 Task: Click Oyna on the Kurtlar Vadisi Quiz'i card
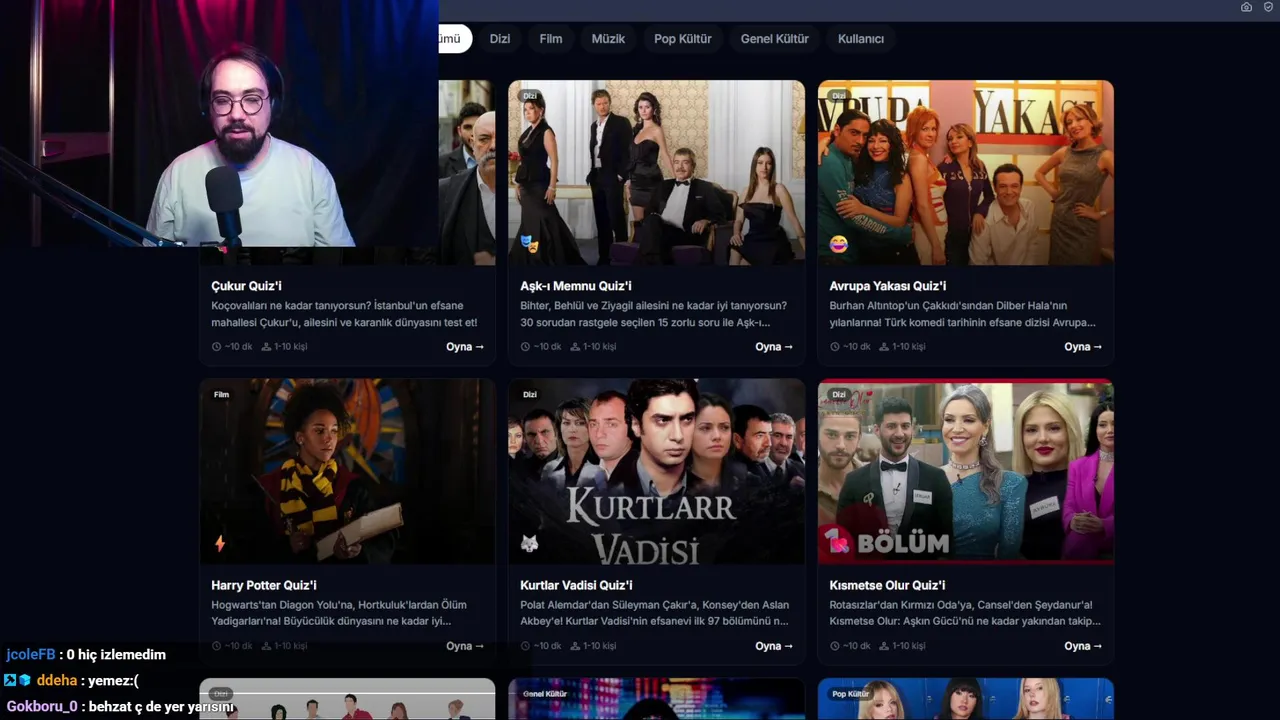(x=774, y=646)
